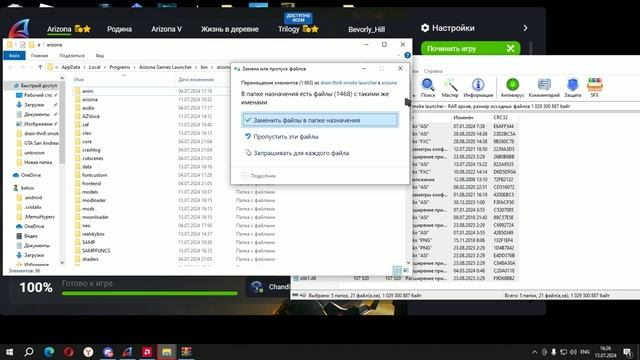Image resolution: width=640 pixels, height=360 pixels.
Task: Click the Programs breadcrumb in address bar
Action: [x=120, y=67]
